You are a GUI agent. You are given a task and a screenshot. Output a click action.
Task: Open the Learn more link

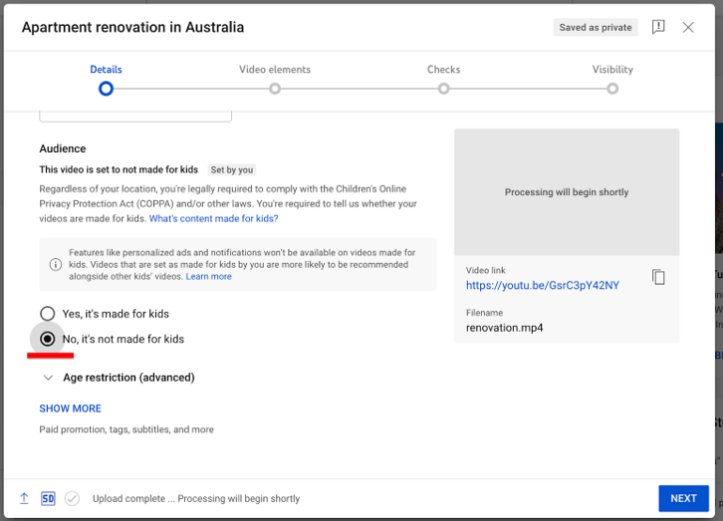[208, 276]
